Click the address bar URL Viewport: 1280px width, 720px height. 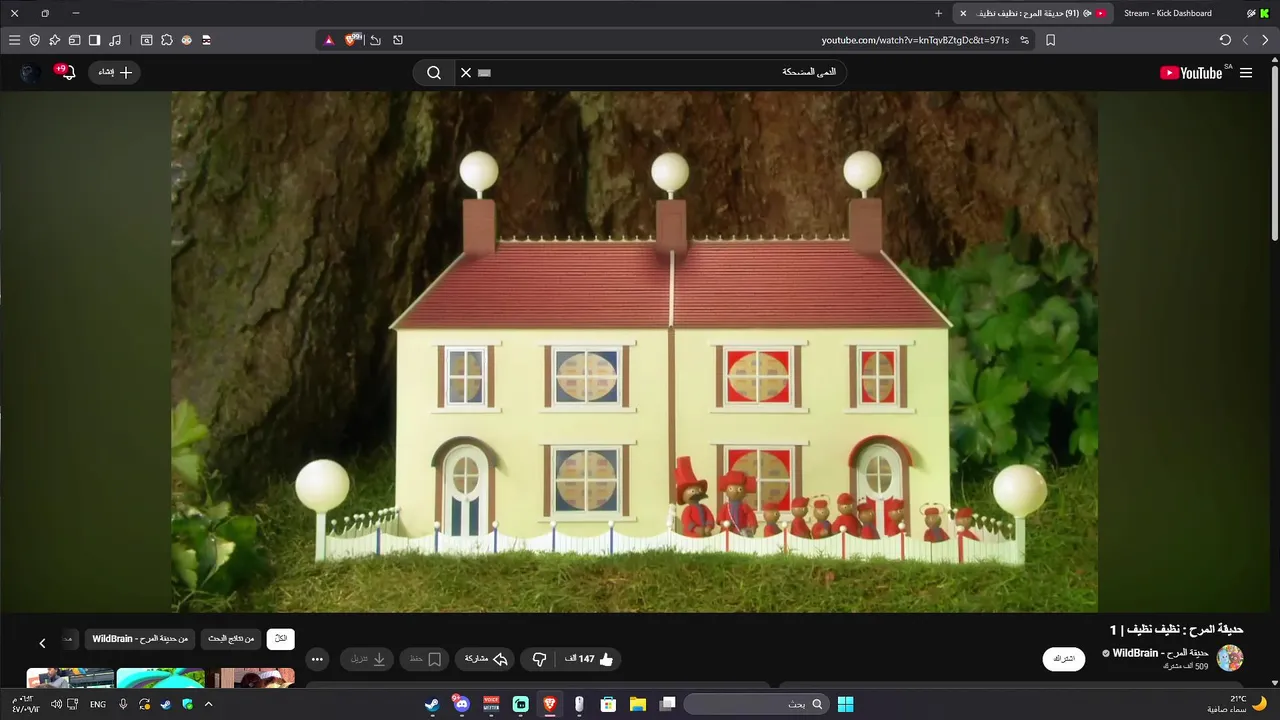915,40
